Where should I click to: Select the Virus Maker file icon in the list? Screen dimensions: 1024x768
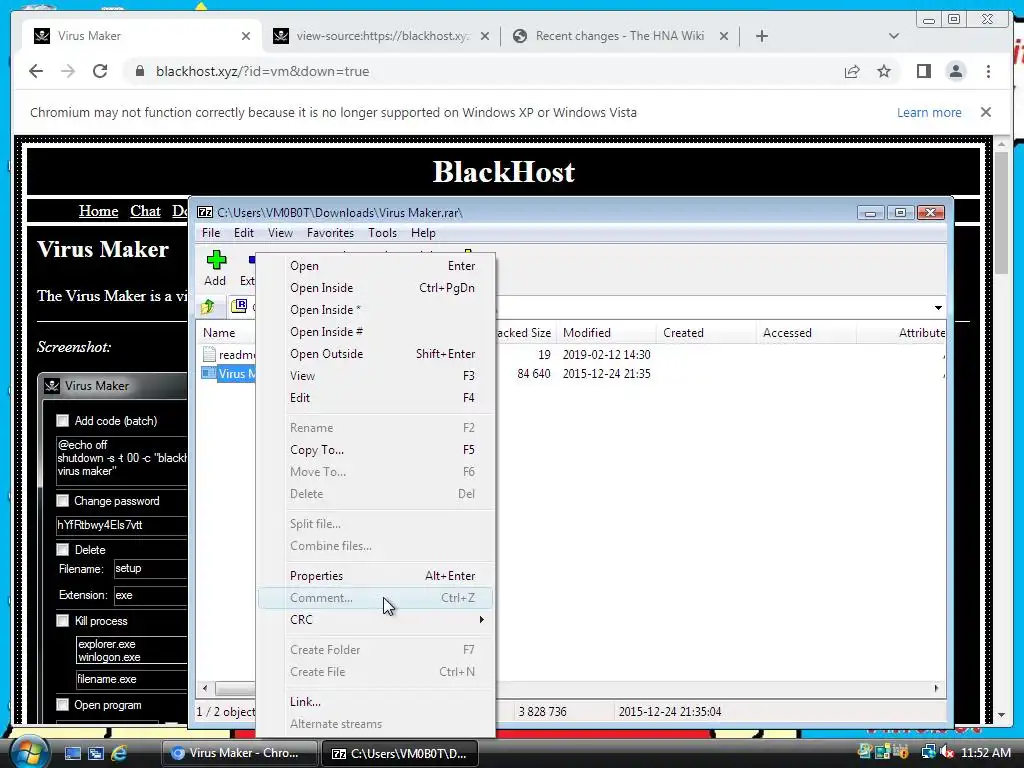[209, 374]
